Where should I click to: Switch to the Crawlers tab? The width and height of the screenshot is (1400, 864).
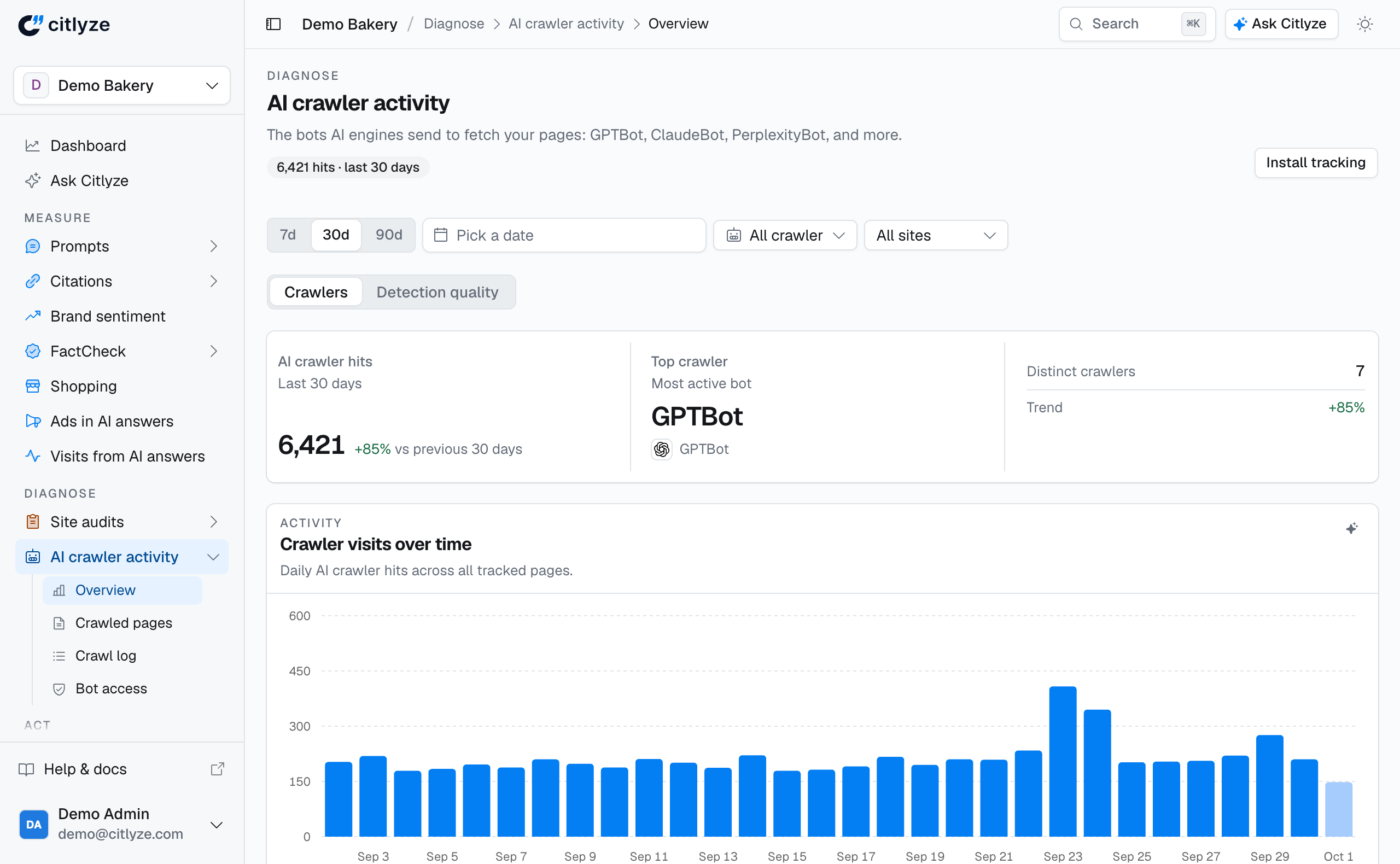(x=316, y=292)
